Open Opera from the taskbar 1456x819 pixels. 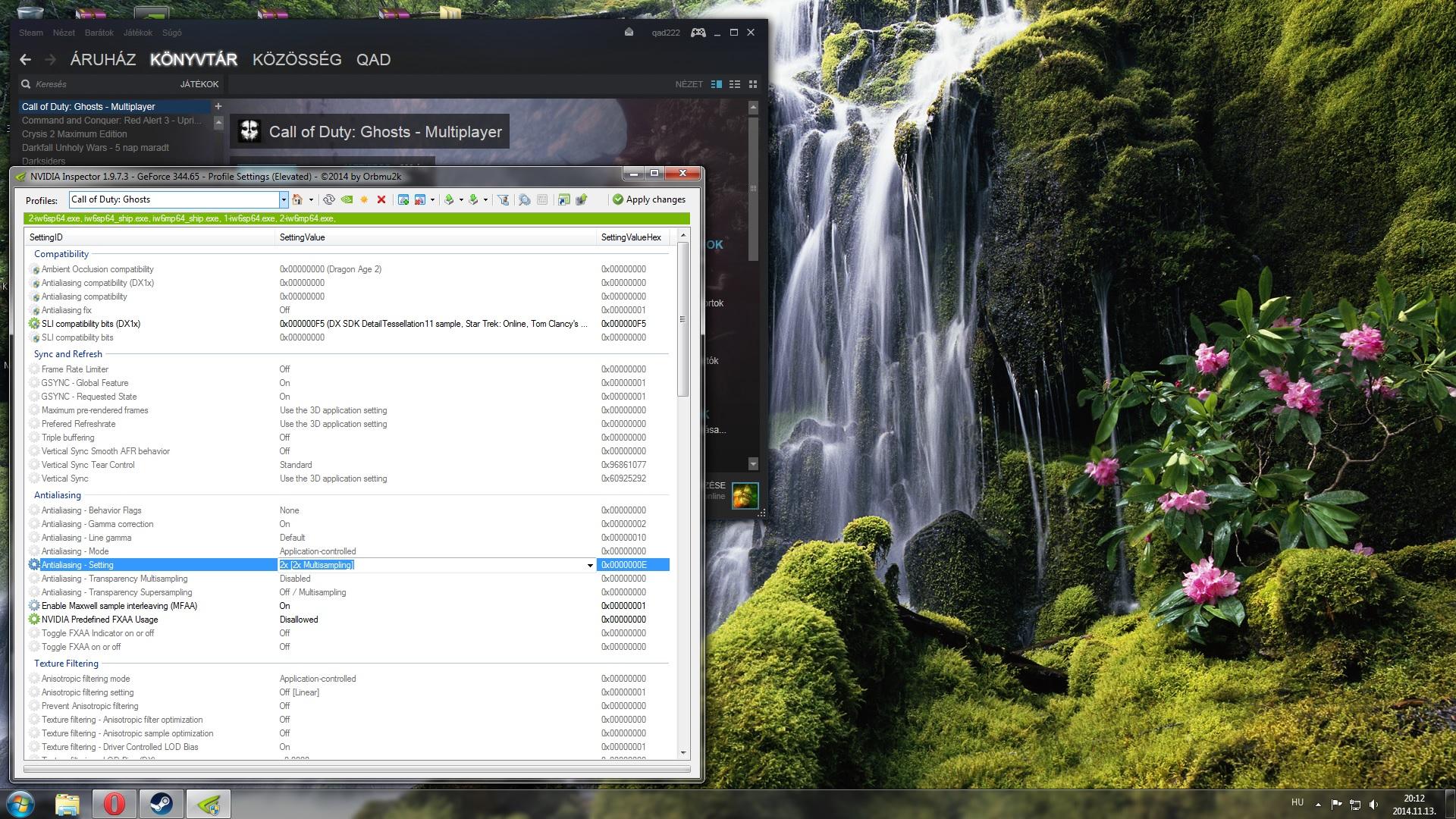pyautogui.click(x=115, y=804)
